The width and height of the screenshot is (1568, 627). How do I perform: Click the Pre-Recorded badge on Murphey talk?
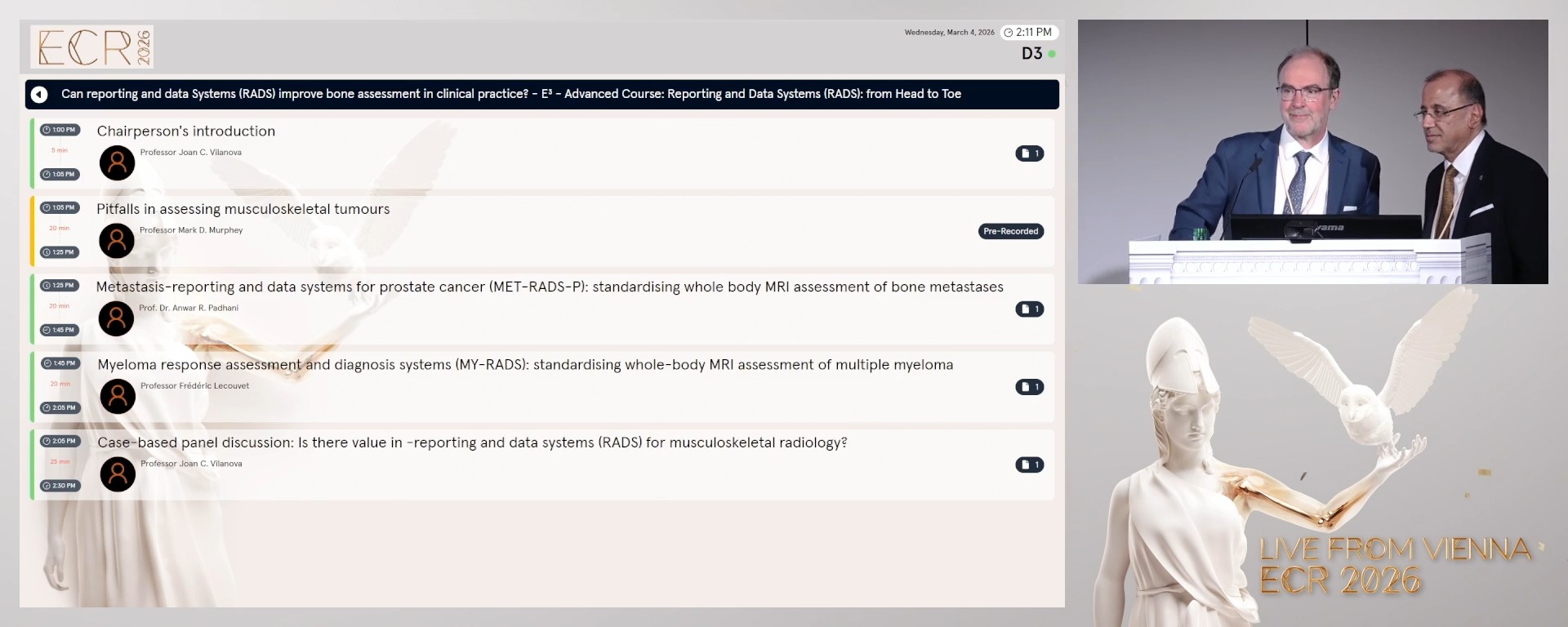coord(1011,231)
